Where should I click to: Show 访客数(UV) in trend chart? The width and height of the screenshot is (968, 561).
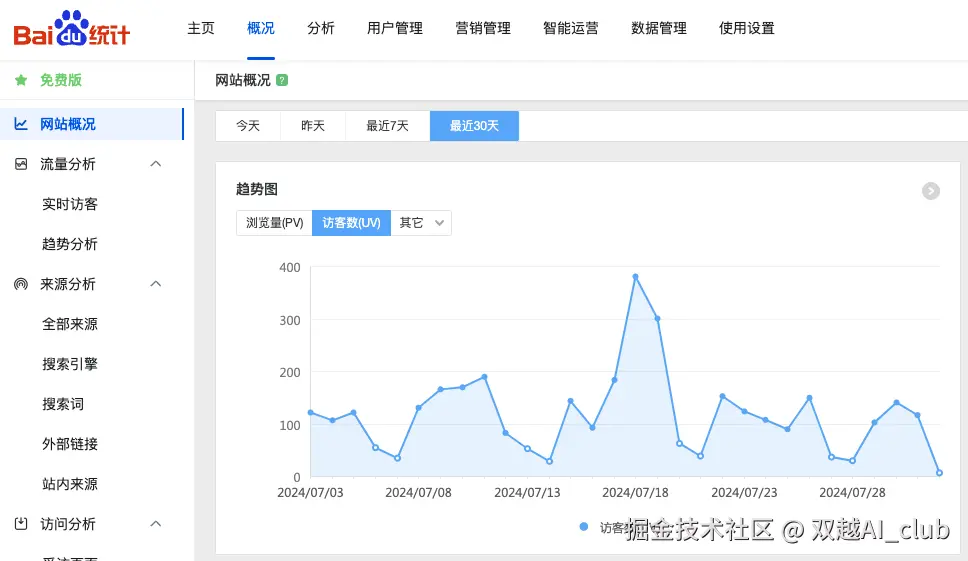click(x=351, y=223)
